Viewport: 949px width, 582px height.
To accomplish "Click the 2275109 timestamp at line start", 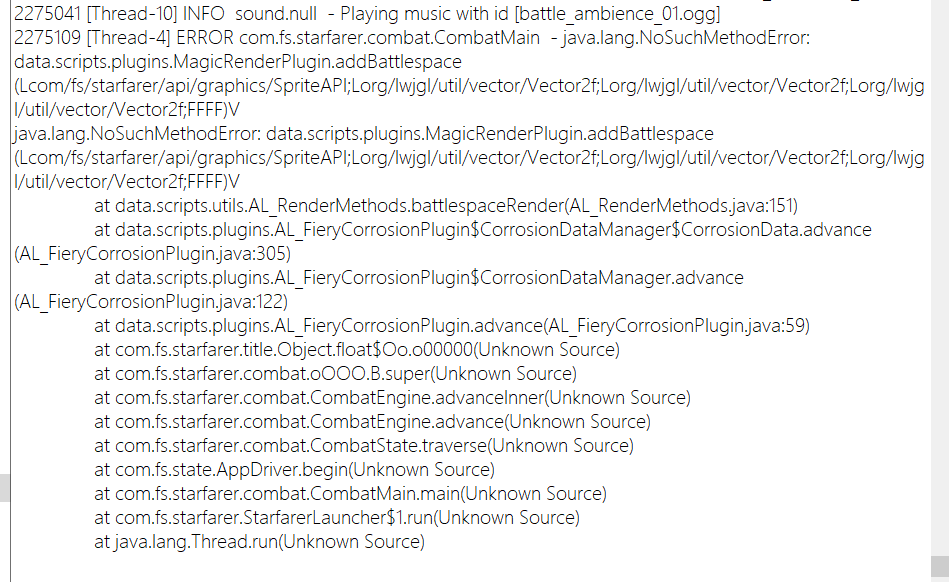I will 46,38.
